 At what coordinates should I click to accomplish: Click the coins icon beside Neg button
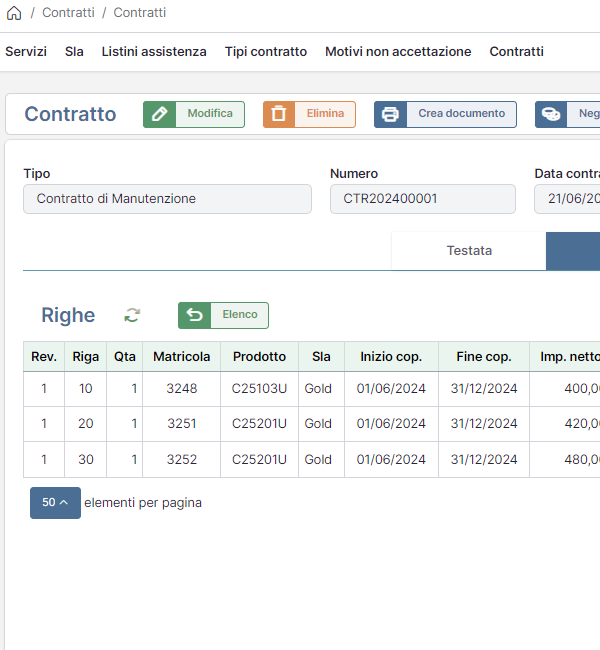tap(551, 114)
